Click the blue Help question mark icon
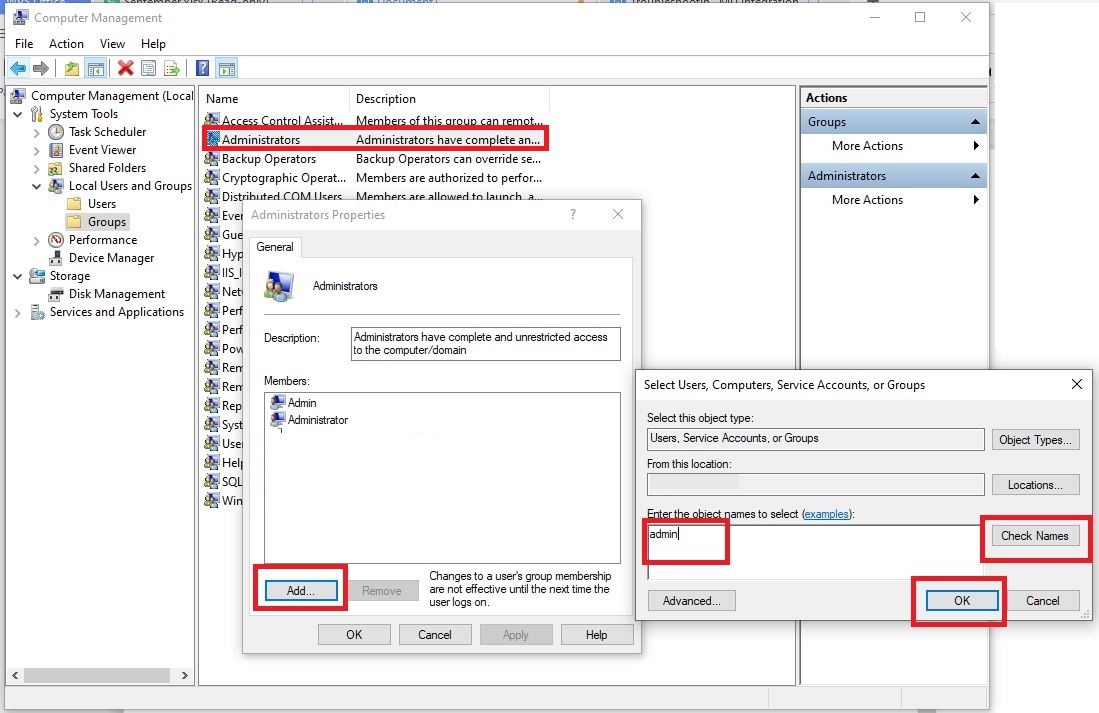The width and height of the screenshot is (1099, 713). pos(202,68)
